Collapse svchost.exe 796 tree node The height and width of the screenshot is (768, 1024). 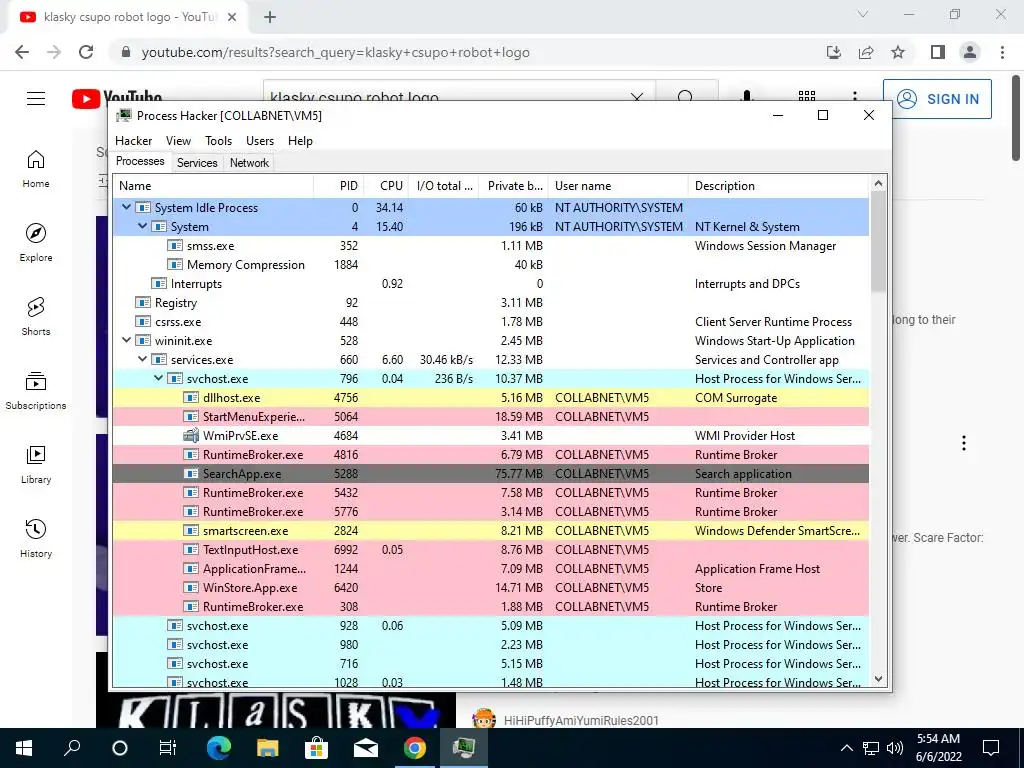coord(158,378)
